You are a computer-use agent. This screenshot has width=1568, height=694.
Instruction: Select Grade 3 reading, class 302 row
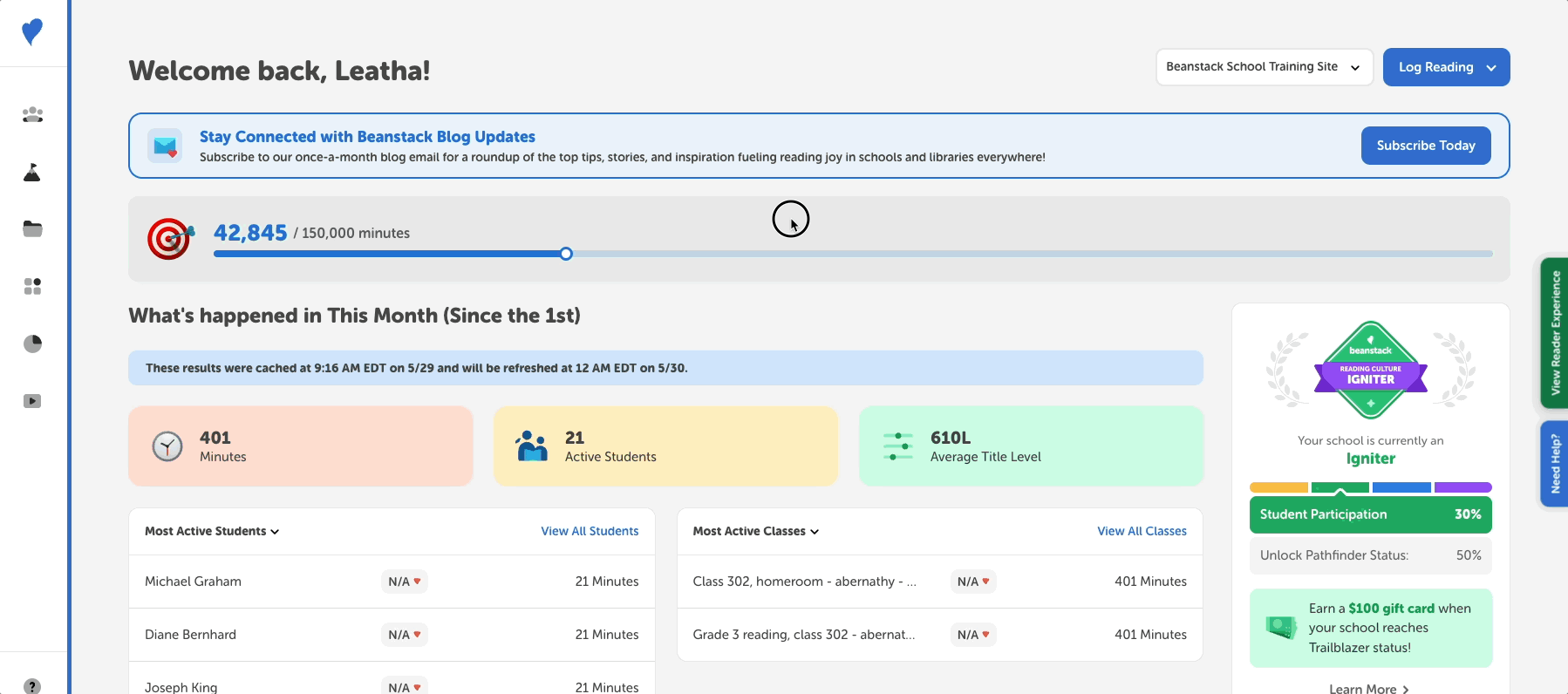coord(940,635)
